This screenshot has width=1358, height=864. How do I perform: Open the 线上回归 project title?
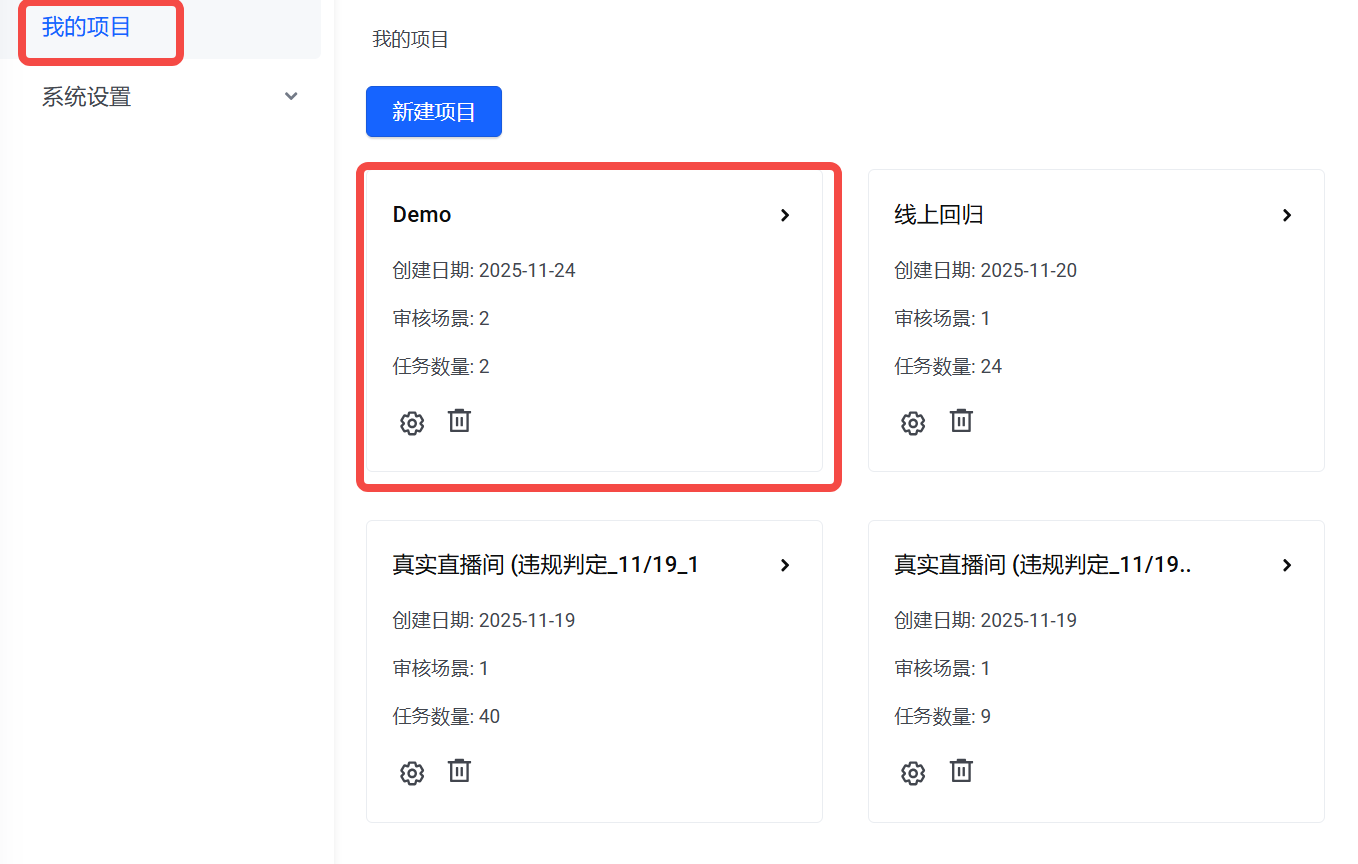938,215
